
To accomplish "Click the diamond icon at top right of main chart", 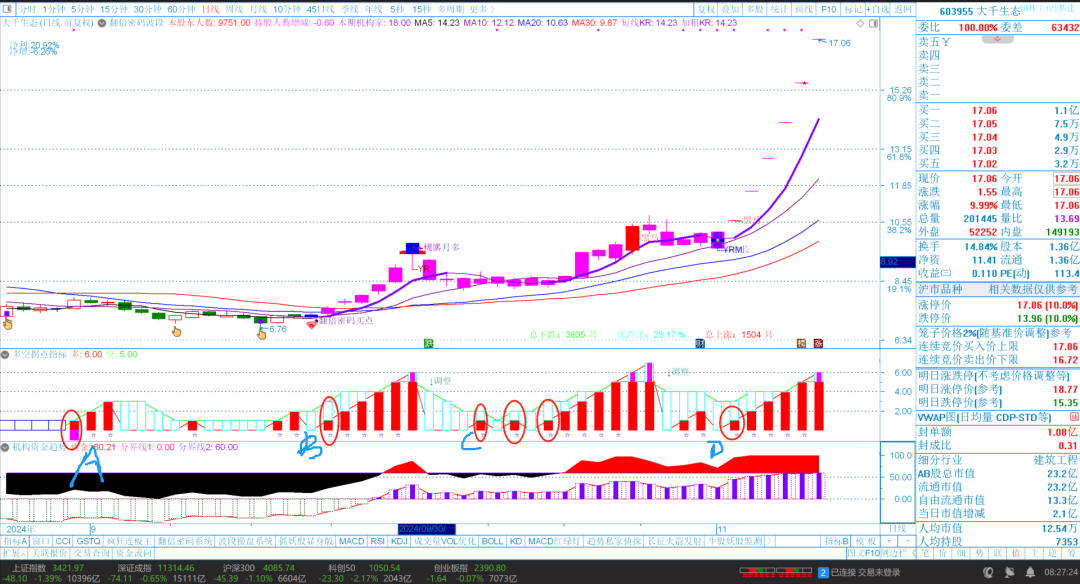I will pos(860,23).
